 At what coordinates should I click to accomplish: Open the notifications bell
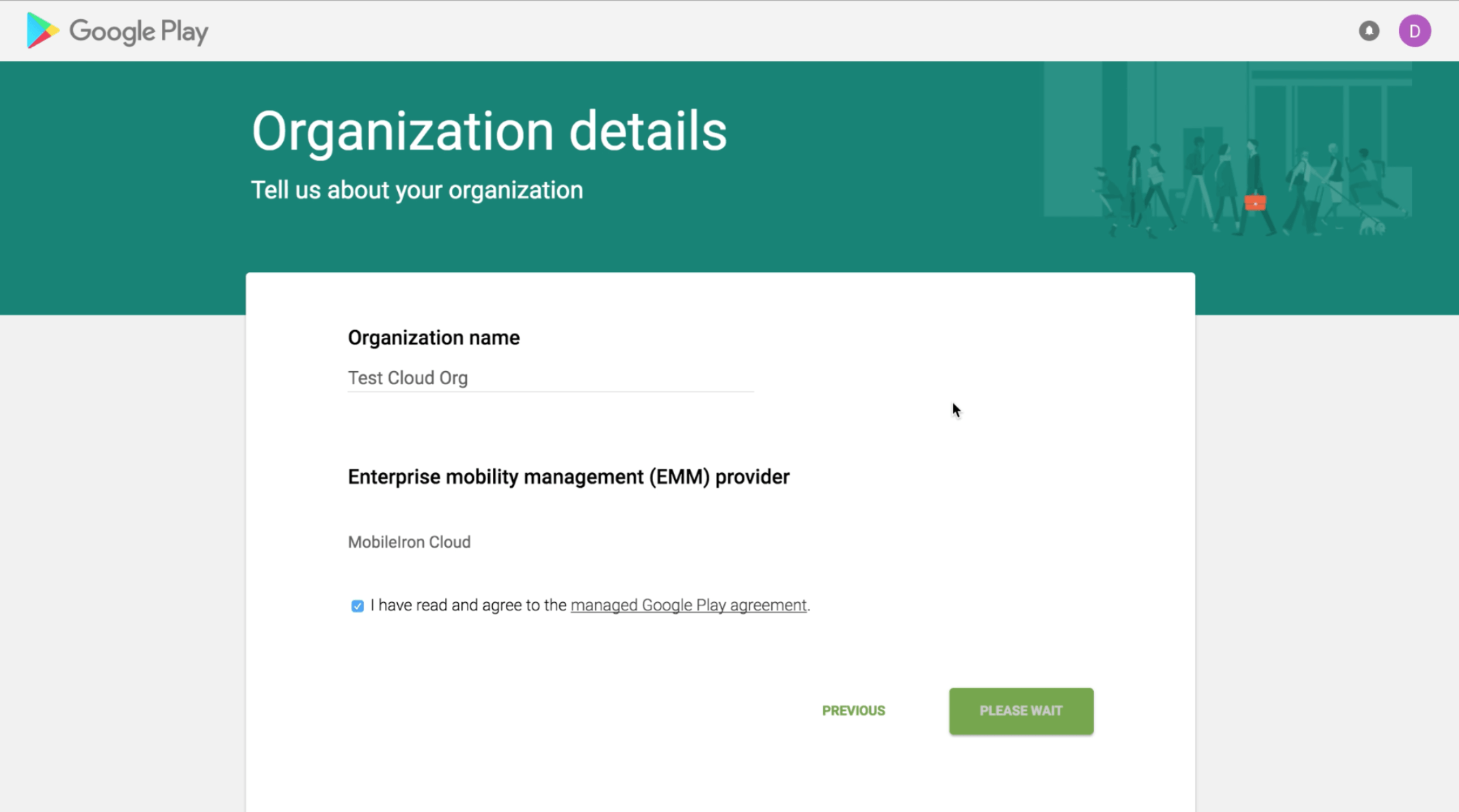coord(1369,31)
